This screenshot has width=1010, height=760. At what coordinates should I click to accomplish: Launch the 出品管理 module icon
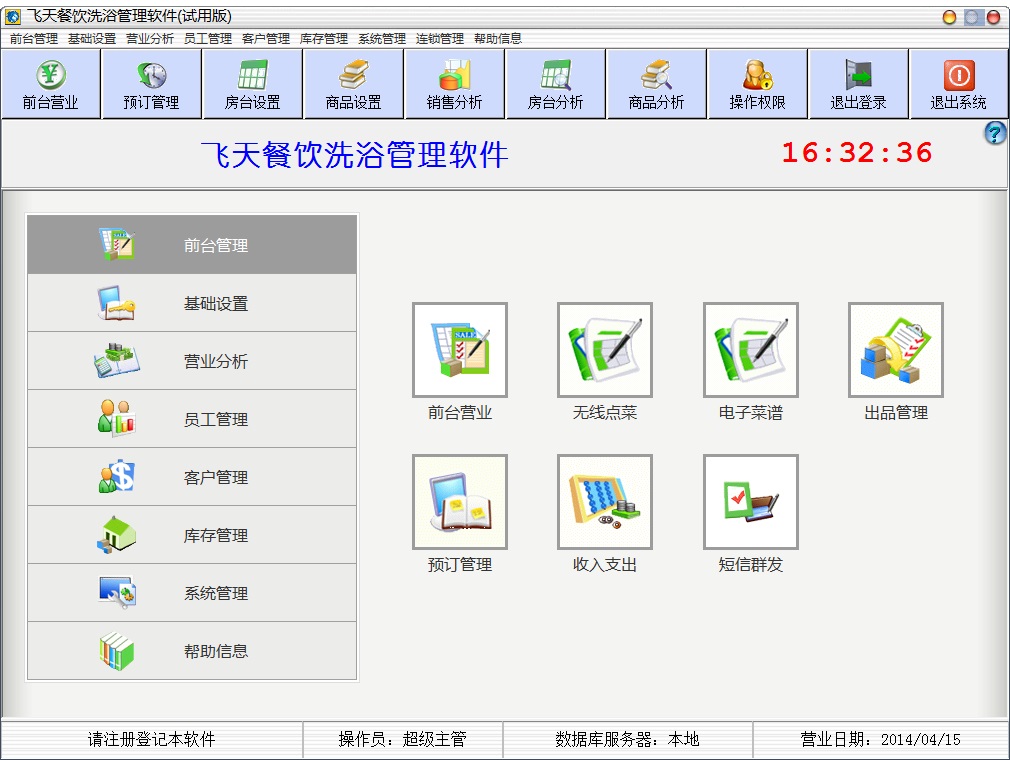895,350
